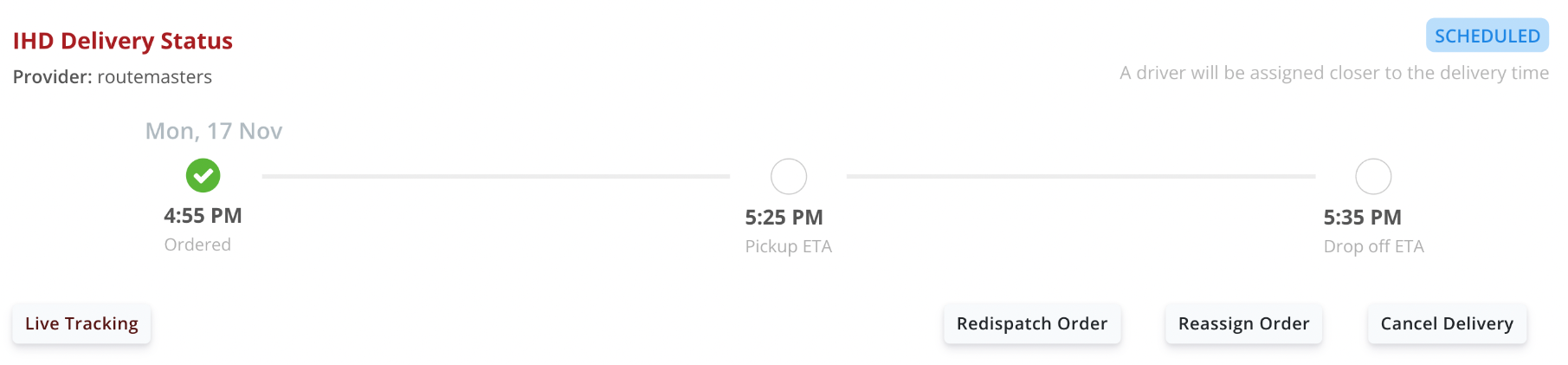
Task: Click the green Ordered checkmark icon
Action: (x=203, y=175)
